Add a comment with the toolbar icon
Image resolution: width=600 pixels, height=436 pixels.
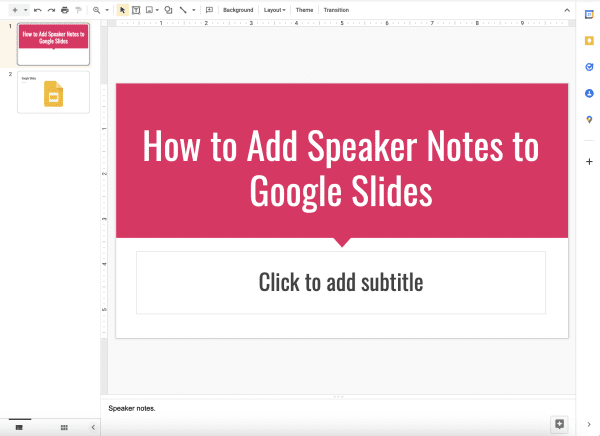click(209, 10)
